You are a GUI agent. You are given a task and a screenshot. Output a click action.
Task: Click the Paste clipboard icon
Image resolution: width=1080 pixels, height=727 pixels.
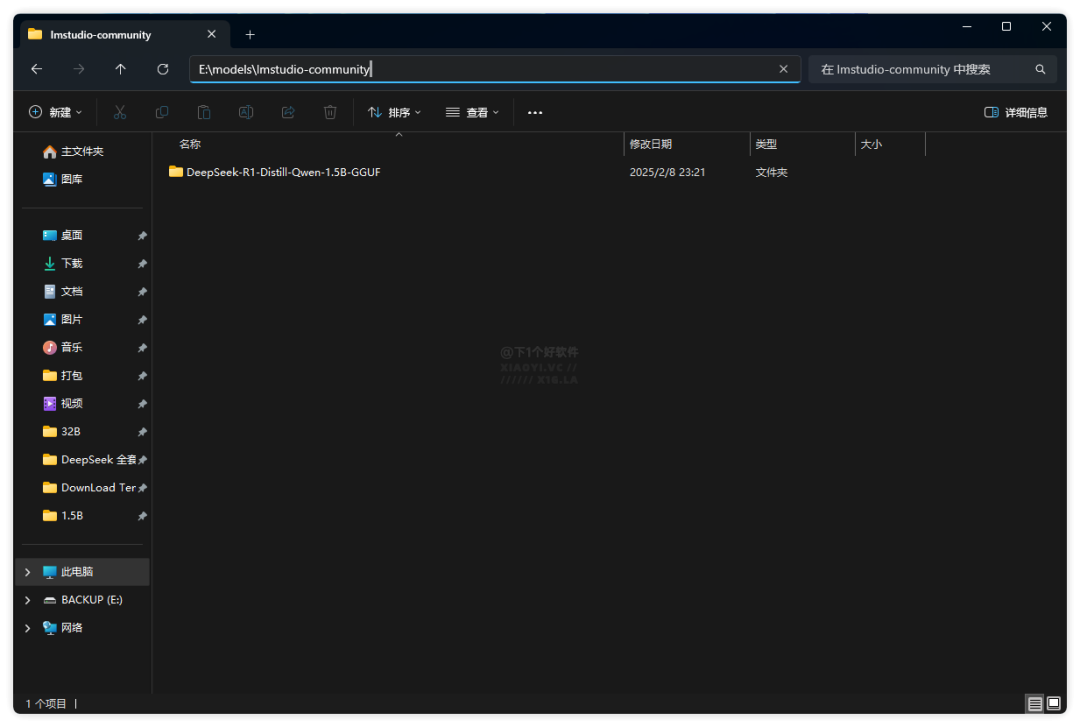204,113
